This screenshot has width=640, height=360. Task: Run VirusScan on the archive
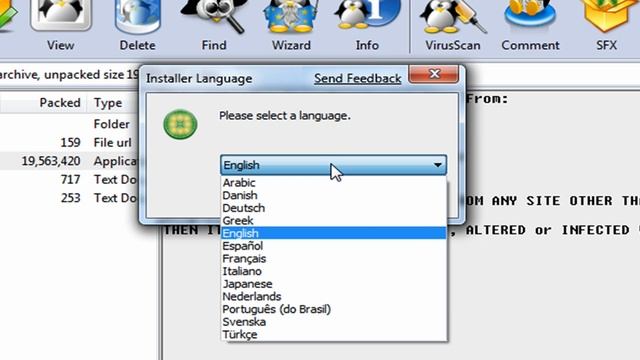(453, 24)
